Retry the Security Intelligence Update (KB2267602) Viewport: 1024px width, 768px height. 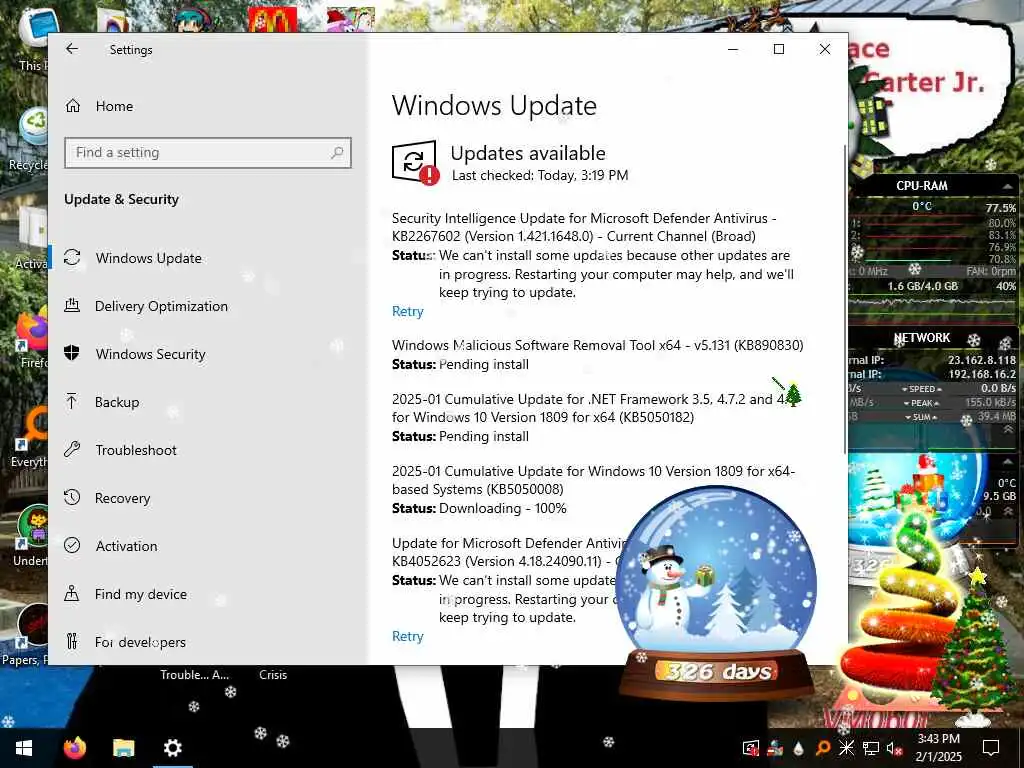point(408,312)
